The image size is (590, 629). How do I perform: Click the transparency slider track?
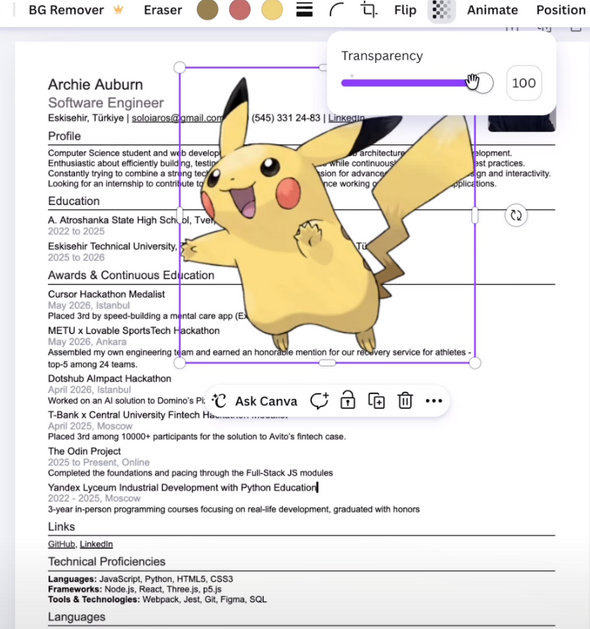417,83
